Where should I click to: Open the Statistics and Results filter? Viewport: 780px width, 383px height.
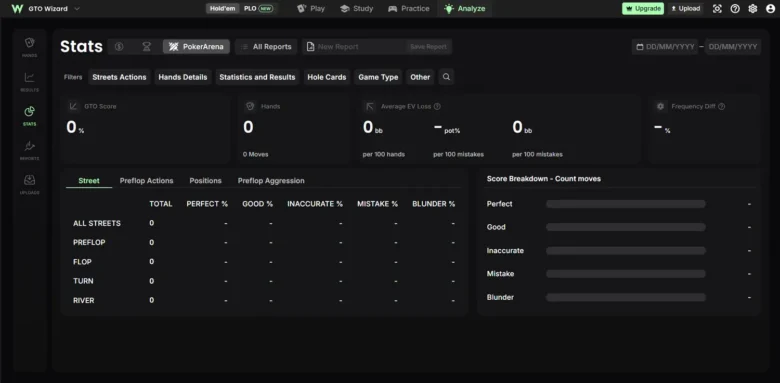pyautogui.click(x=257, y=77)
